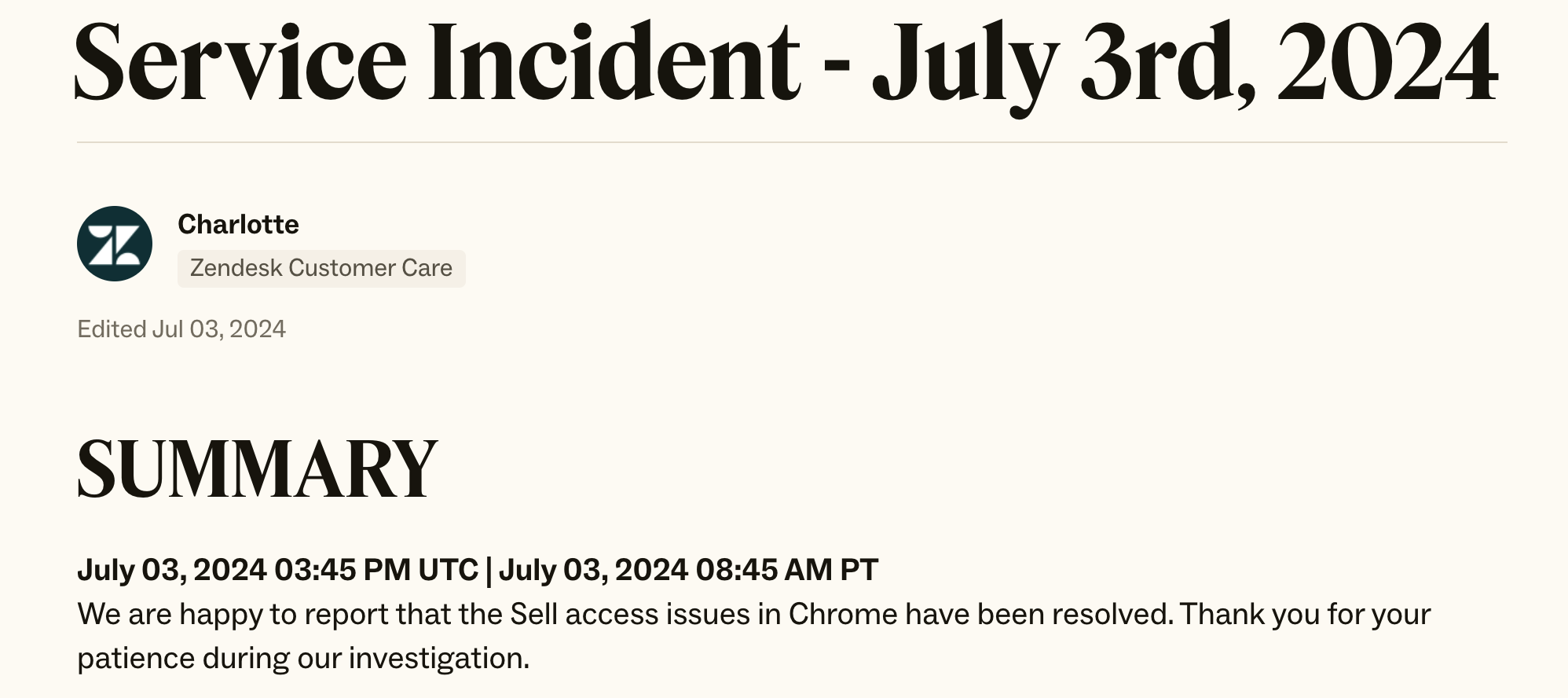This screenshot has width=1568, height=698.
Task: Click the horizontal divider under the title
Action: pyautogui.click(x=792, y=142)
